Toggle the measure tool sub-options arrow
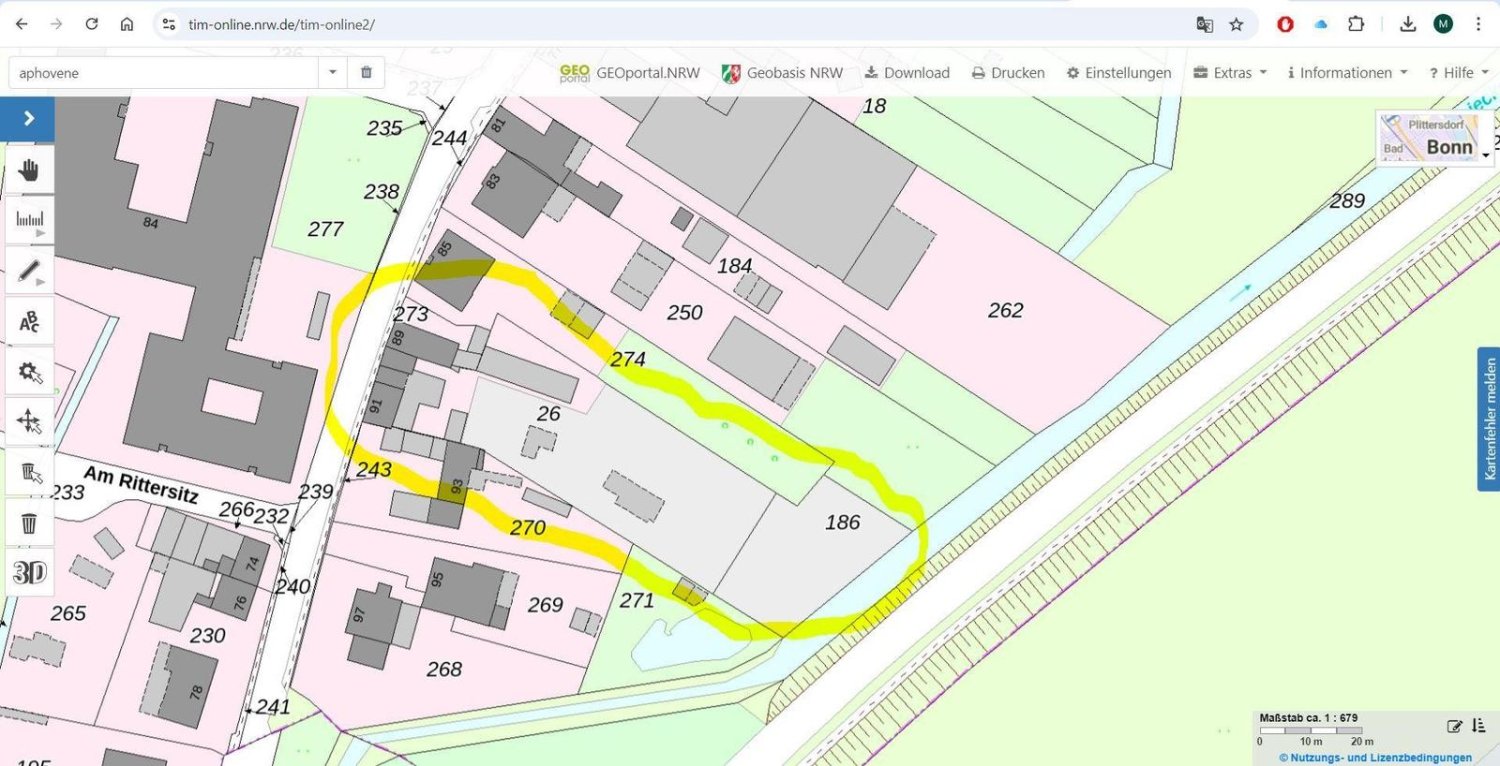 click(42, 232)
